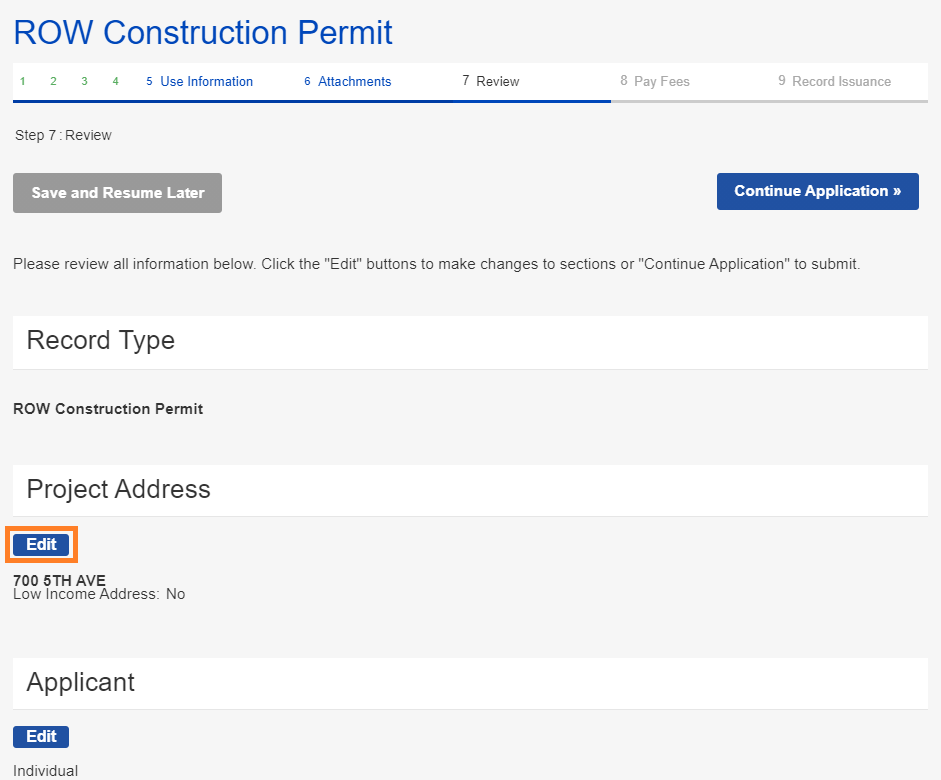Click the ROW Construction Permit page title
Viewport: 941px width, 780px height.
[203, 33]
